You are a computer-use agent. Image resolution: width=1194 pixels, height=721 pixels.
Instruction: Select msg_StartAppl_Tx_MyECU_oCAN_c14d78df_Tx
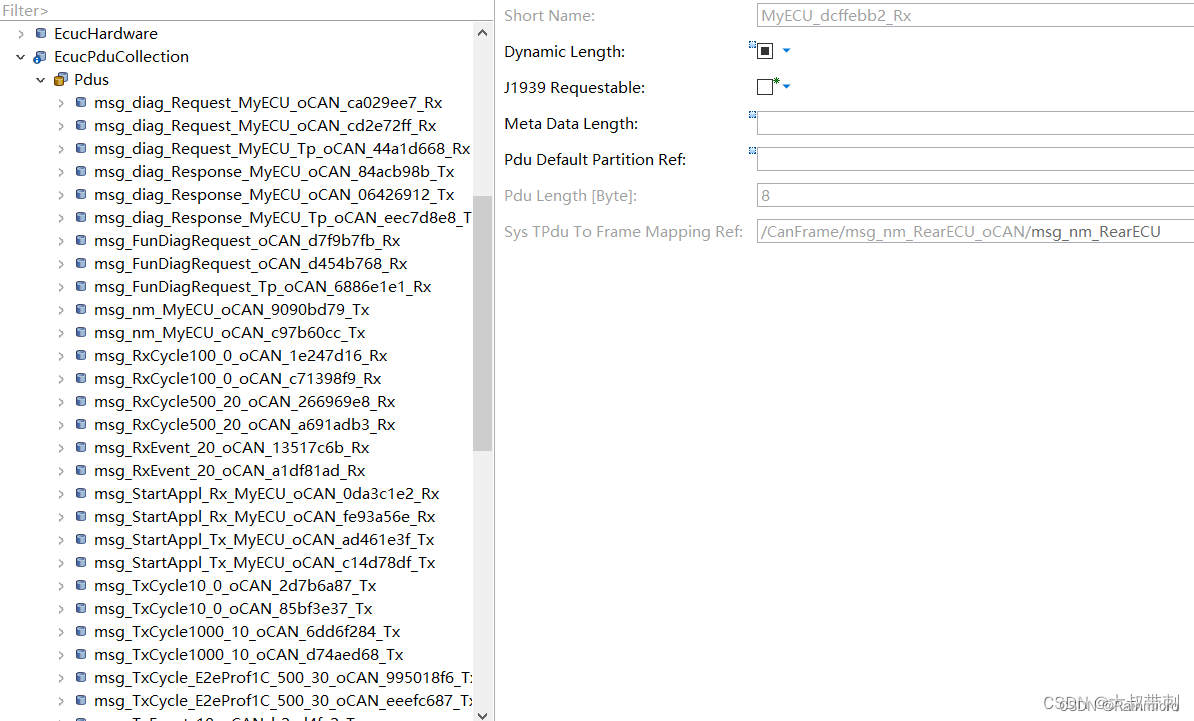(x=264, y=563)
